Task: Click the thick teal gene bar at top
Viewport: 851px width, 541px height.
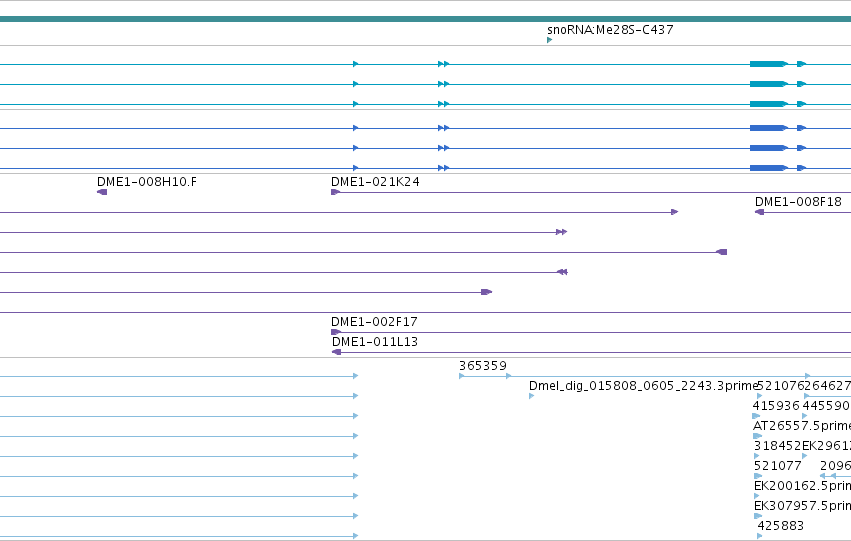Action: pyautogui.click(x=426, y=20)
